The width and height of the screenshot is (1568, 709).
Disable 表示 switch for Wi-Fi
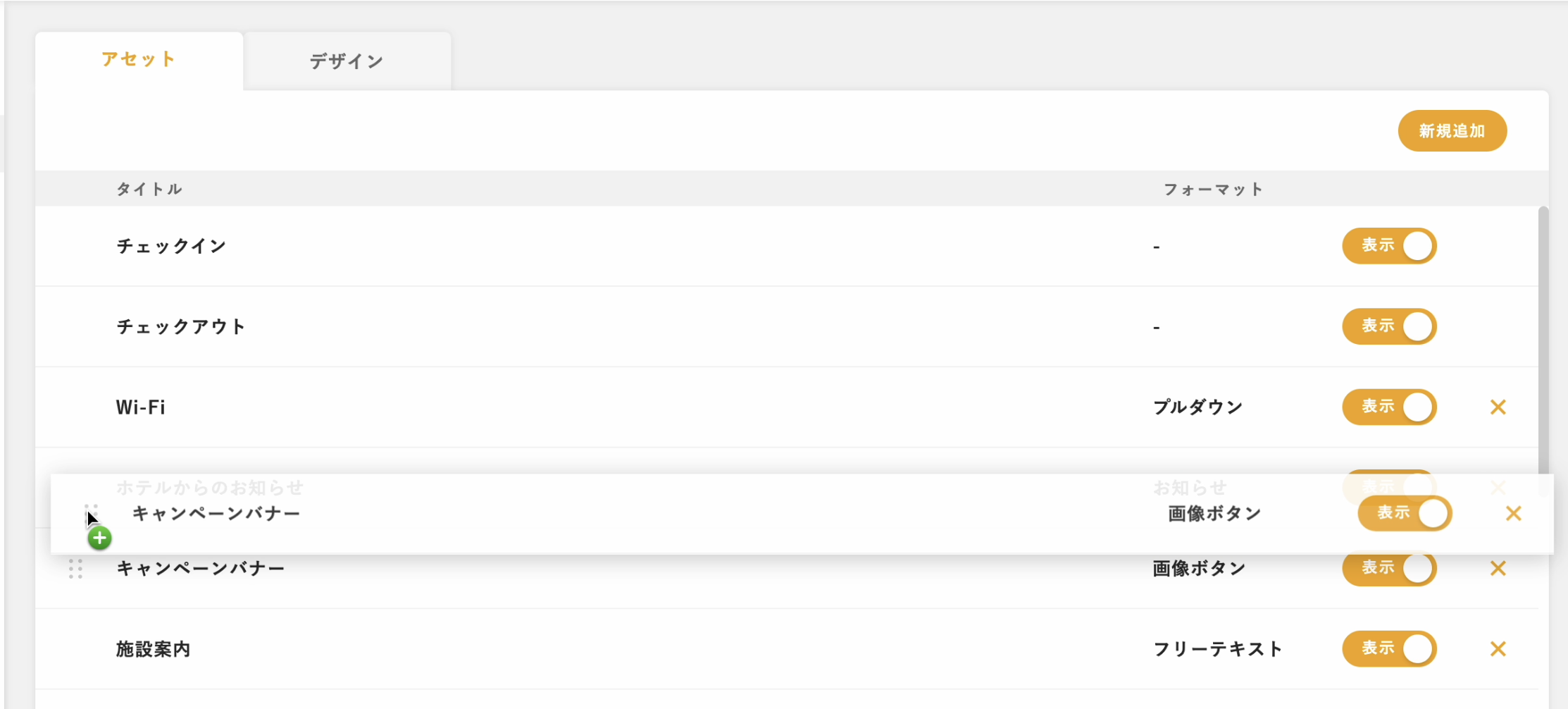[x=1389, y=407]
